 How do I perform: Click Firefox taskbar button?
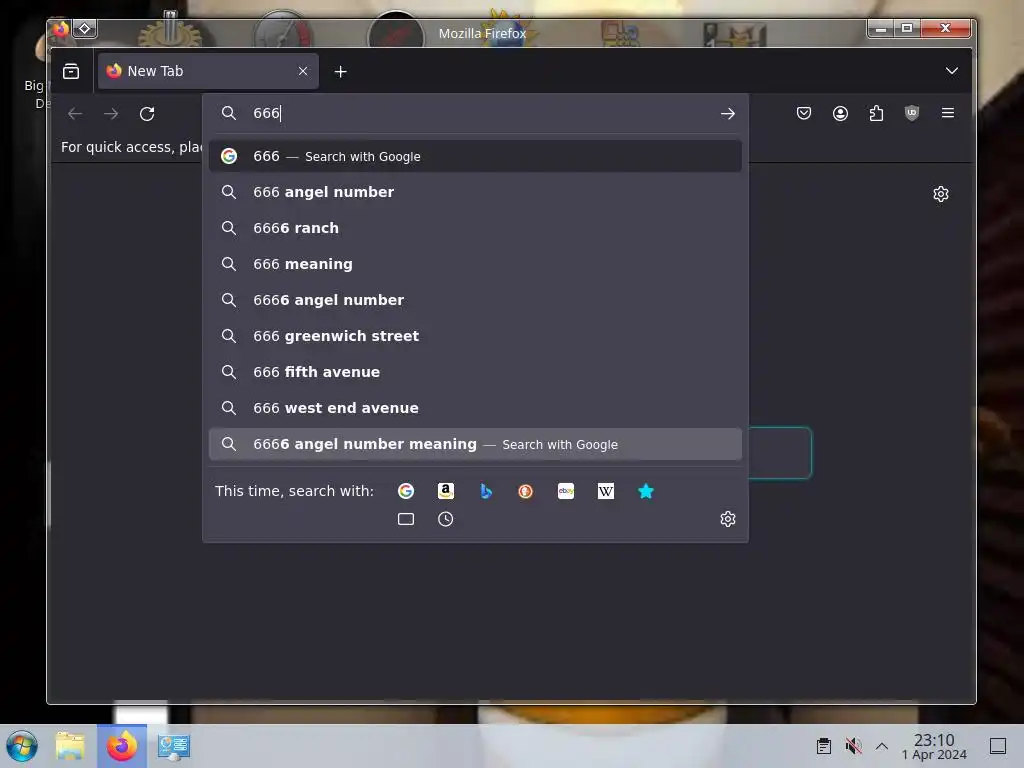pos(121,746)
